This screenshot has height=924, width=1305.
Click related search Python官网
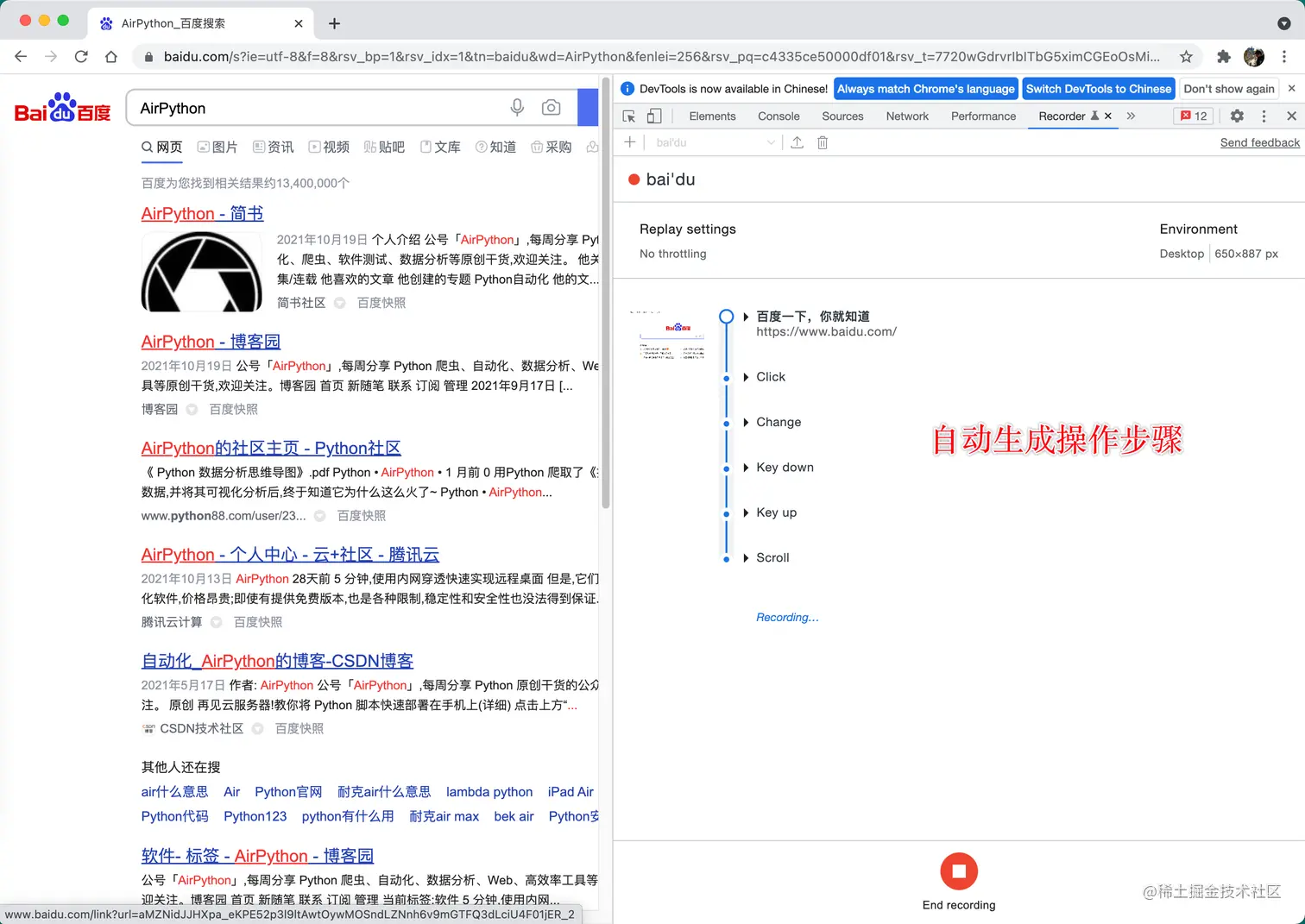coord(288,792)
